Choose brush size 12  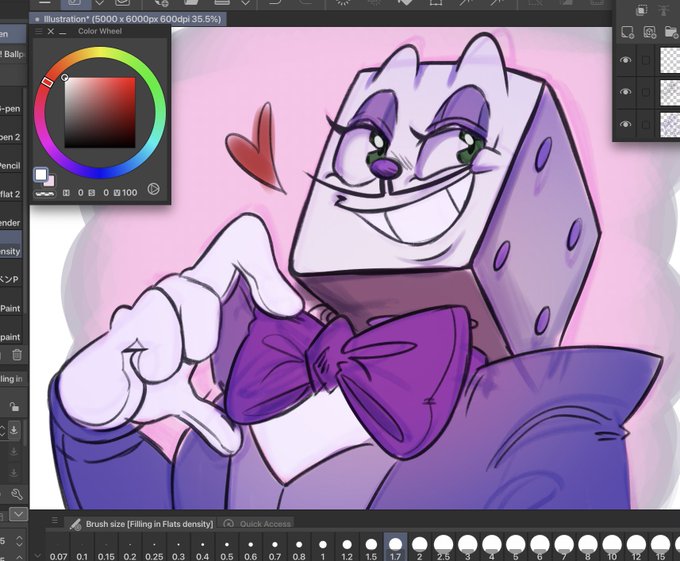[x=636, y=548]
